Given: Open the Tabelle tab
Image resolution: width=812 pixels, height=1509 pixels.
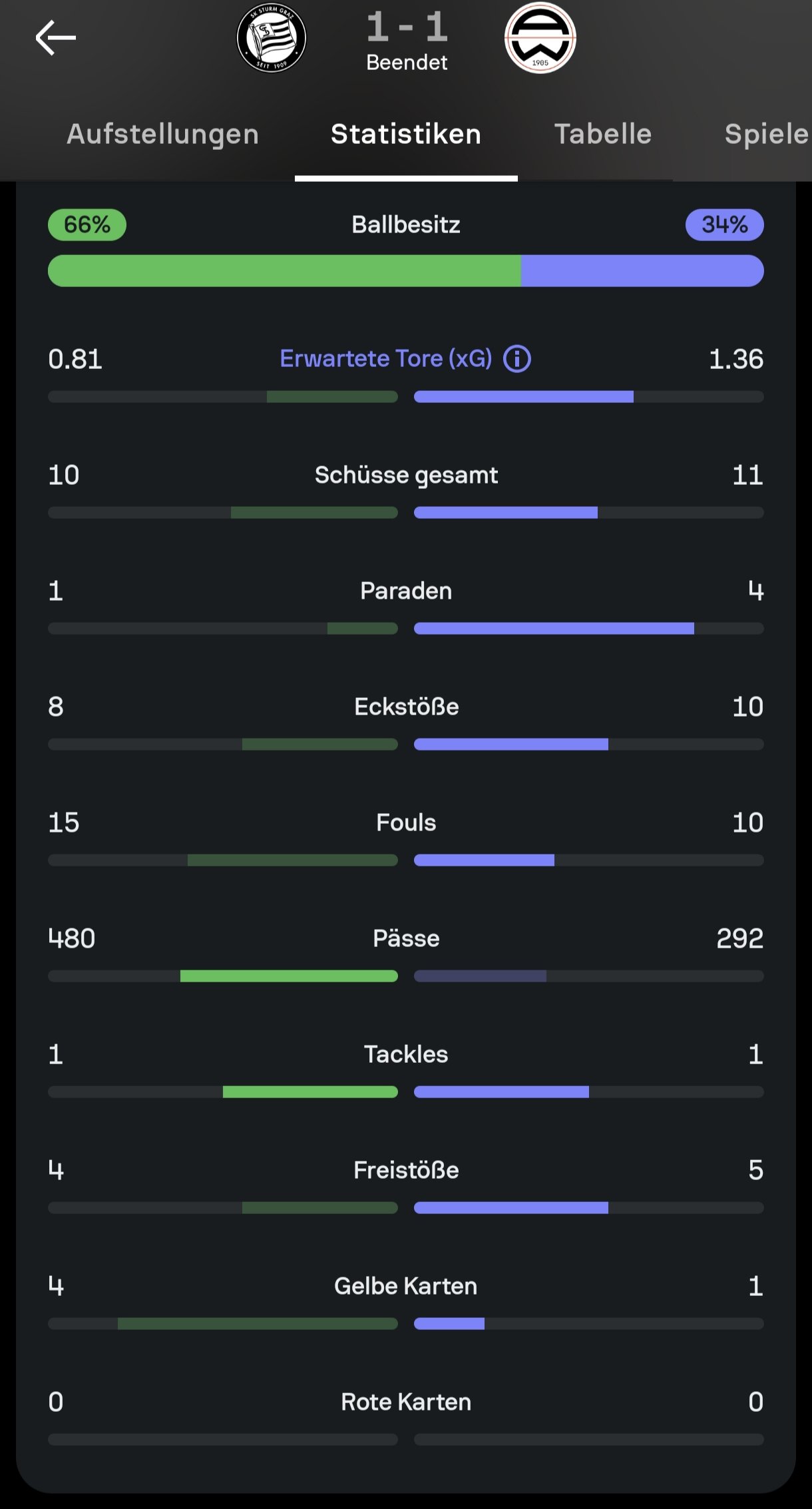Looking at the screenshot, I should point(603,134).
